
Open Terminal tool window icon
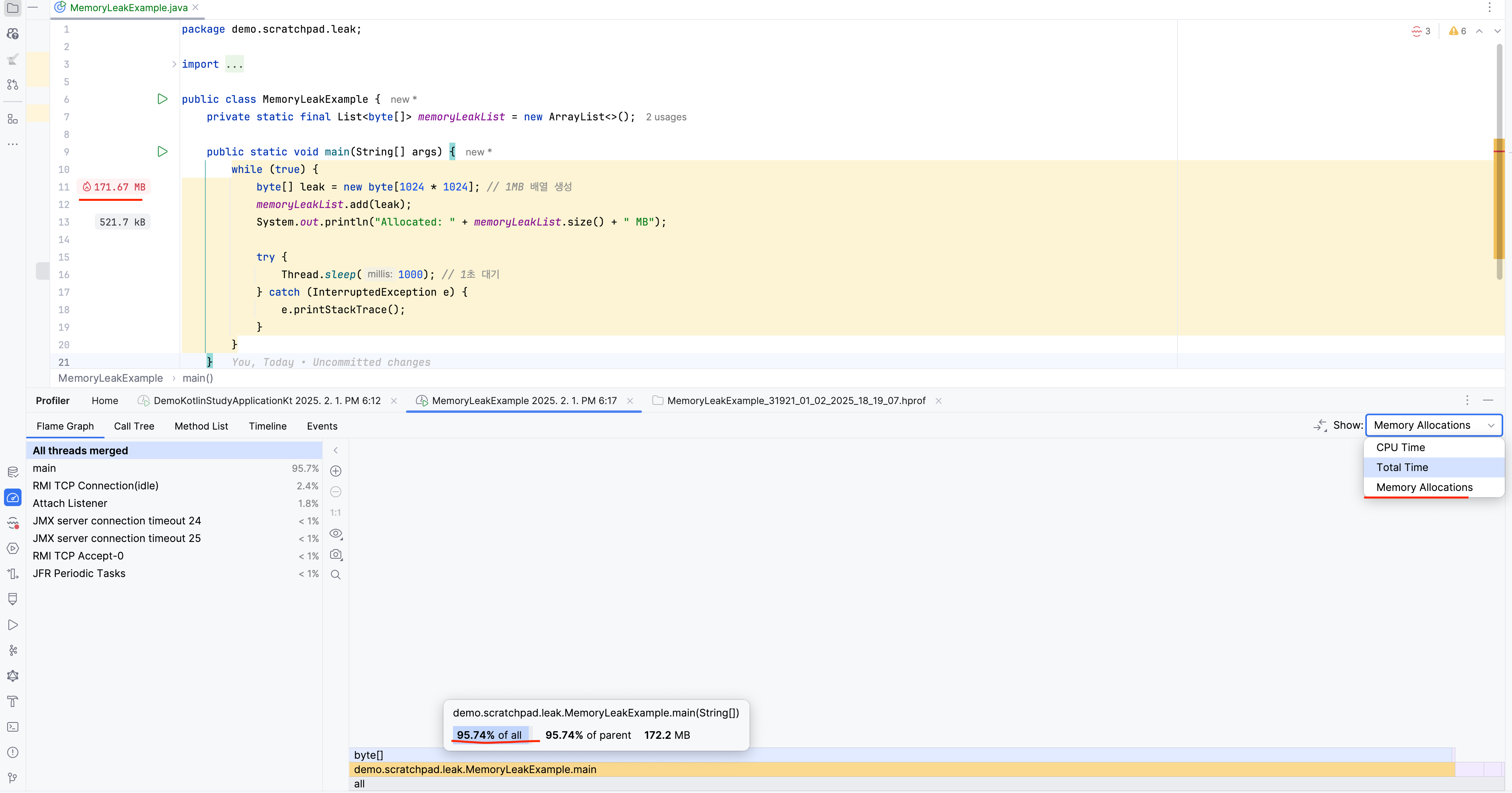pyautogui.click(x=12, y=727)
